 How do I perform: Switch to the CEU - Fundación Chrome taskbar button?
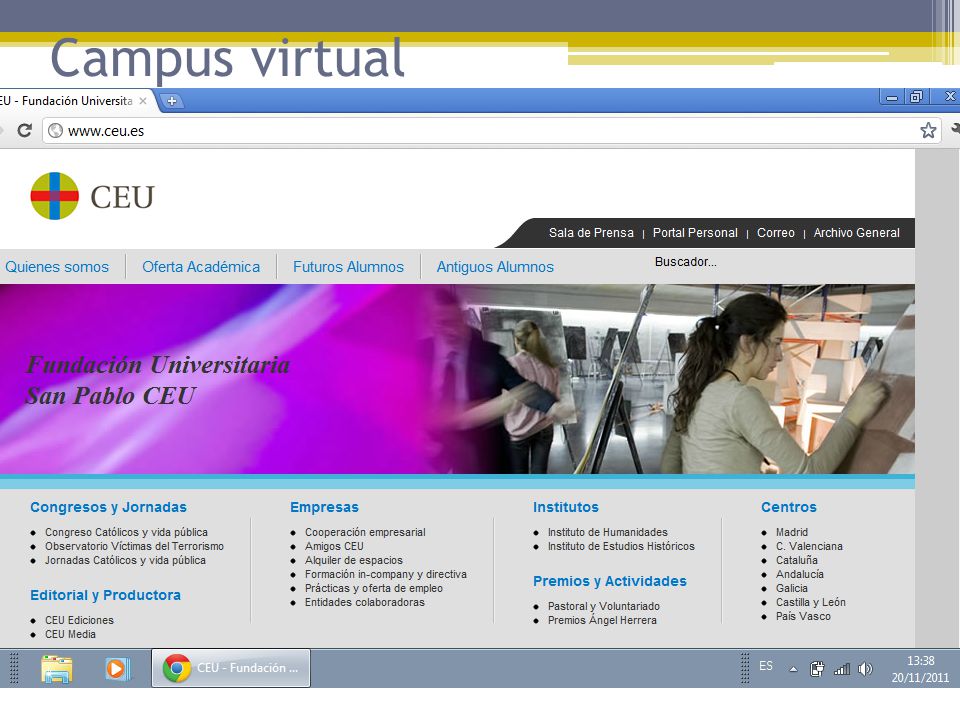(231, 668)
